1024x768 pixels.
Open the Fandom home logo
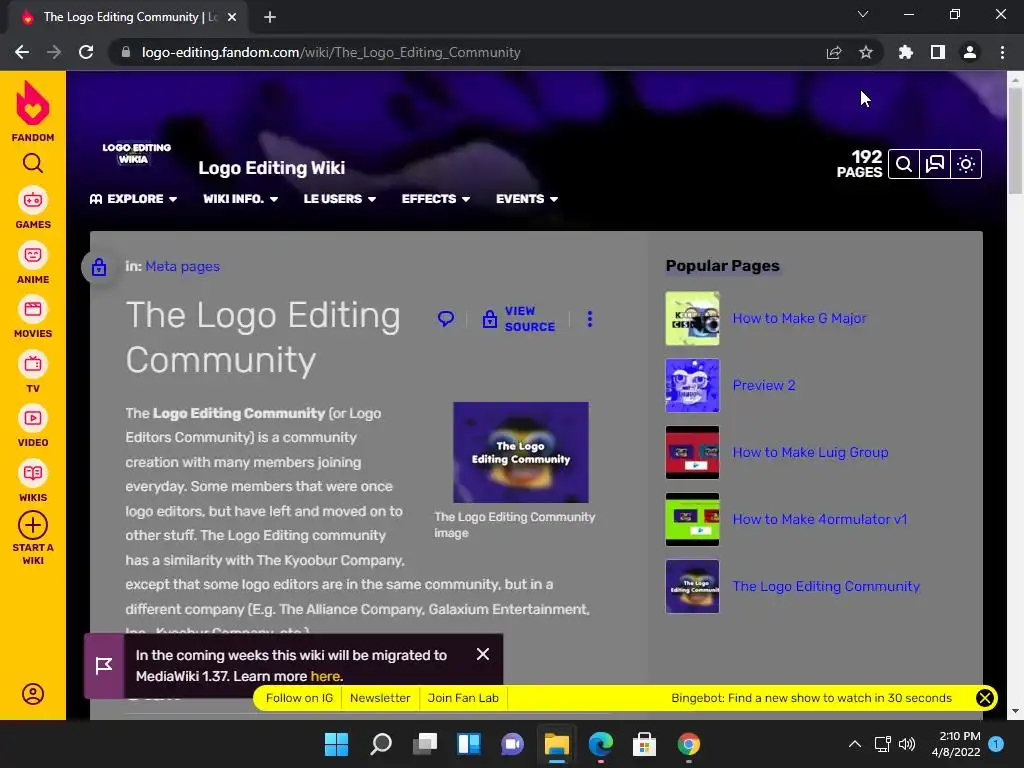pos(33,111)
